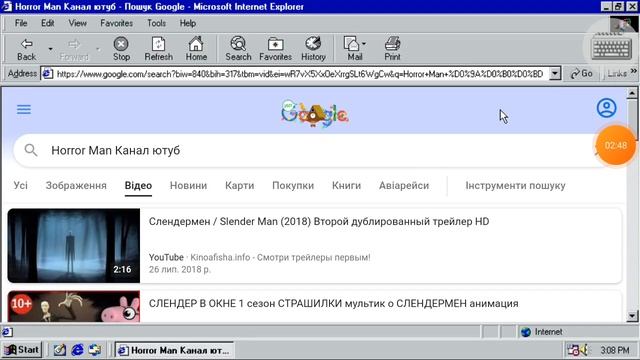
Task: Go to the Home page
Action: coord(196,49)
